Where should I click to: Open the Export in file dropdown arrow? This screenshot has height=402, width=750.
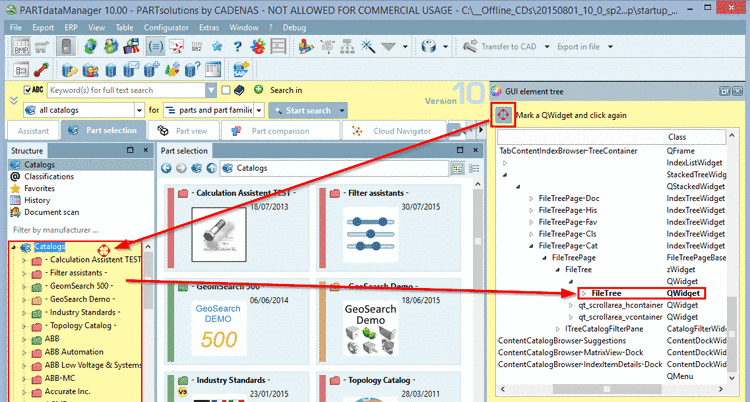click(610, 46)
